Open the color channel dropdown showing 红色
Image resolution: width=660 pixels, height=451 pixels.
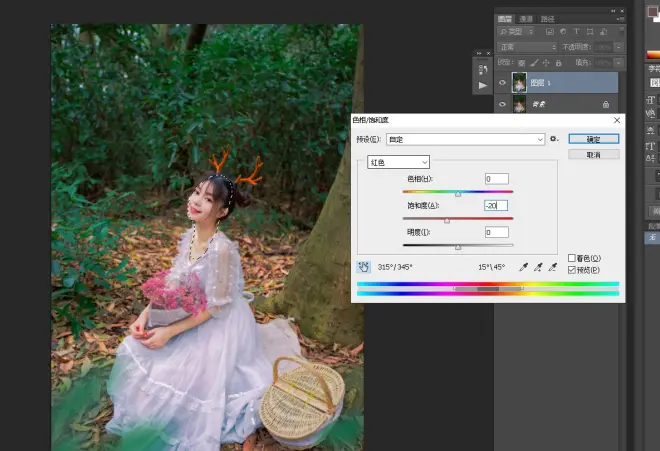point(398,161)
